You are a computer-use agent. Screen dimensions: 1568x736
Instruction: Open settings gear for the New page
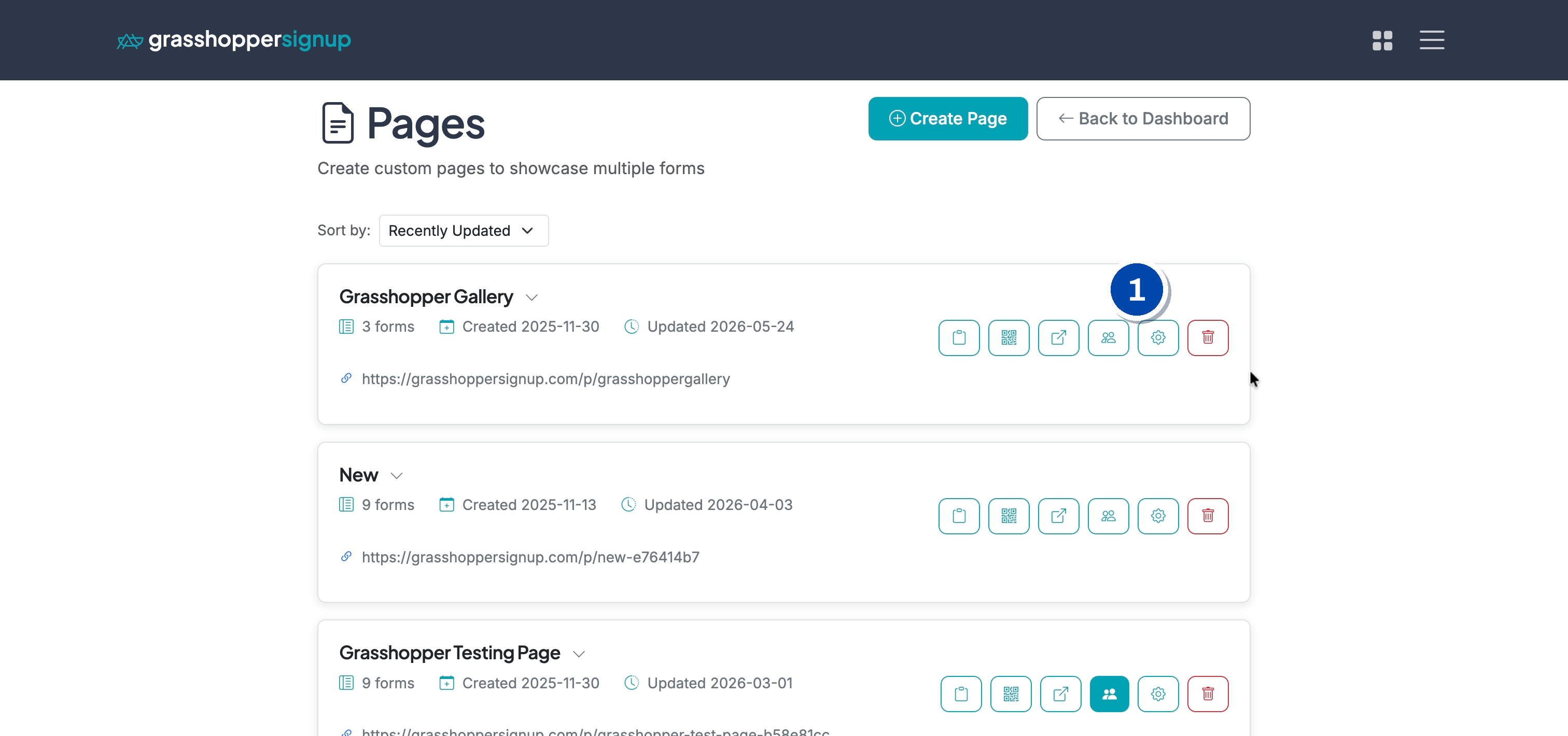click(1158, 516)
